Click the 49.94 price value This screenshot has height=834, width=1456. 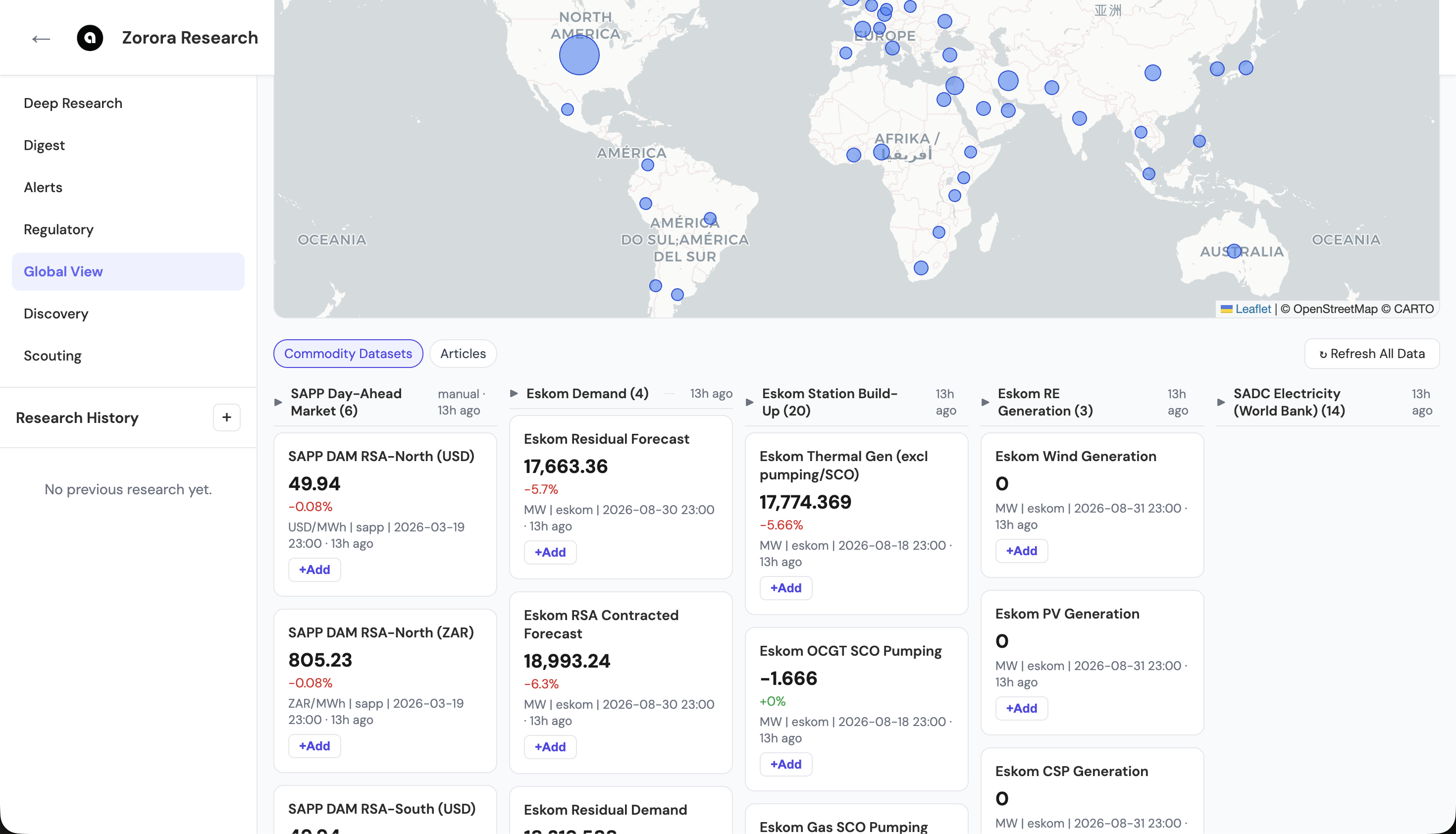[x=314, y=484]
